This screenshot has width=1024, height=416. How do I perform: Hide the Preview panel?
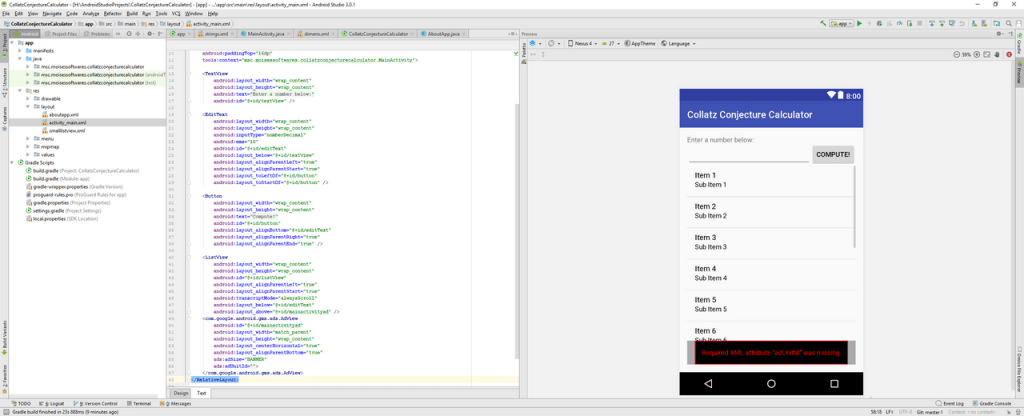coord(1010,33)
